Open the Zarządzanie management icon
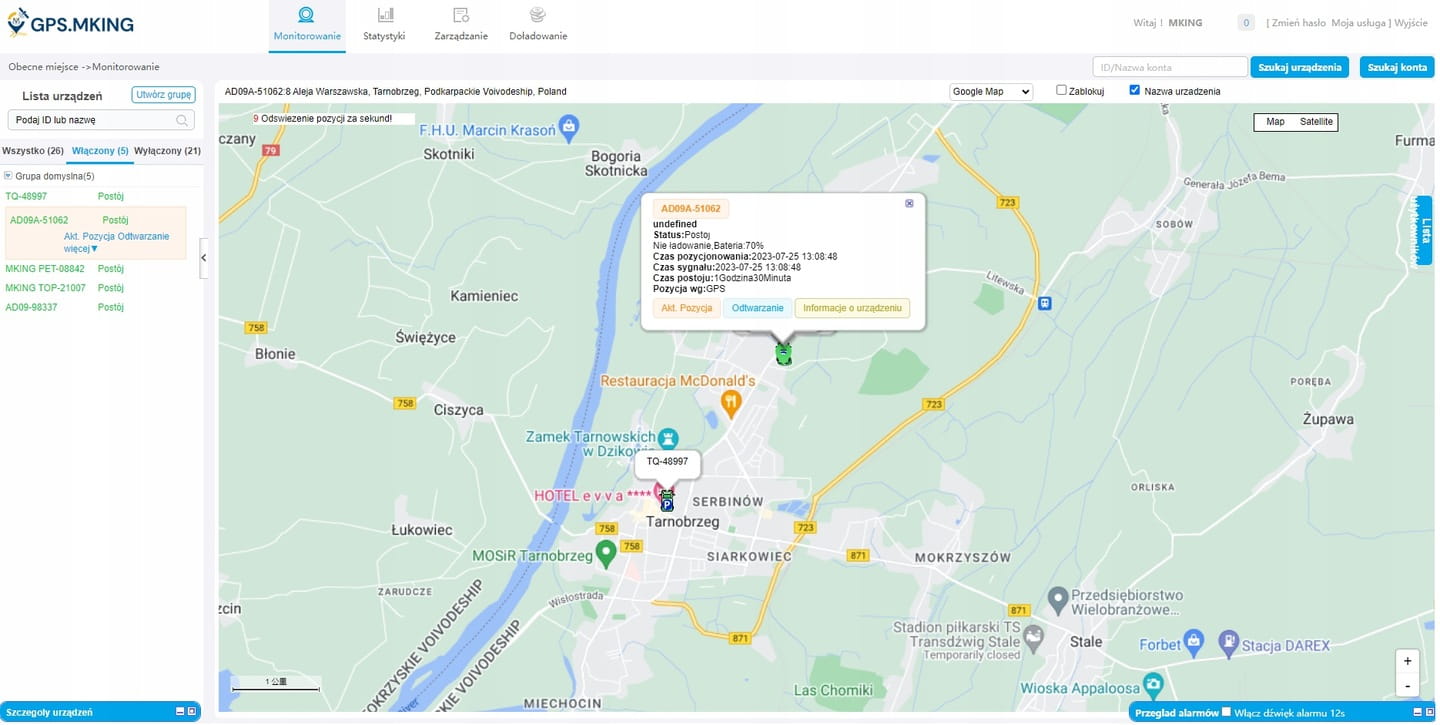This screenshot has width=1440, height=725. coord(461,15)
